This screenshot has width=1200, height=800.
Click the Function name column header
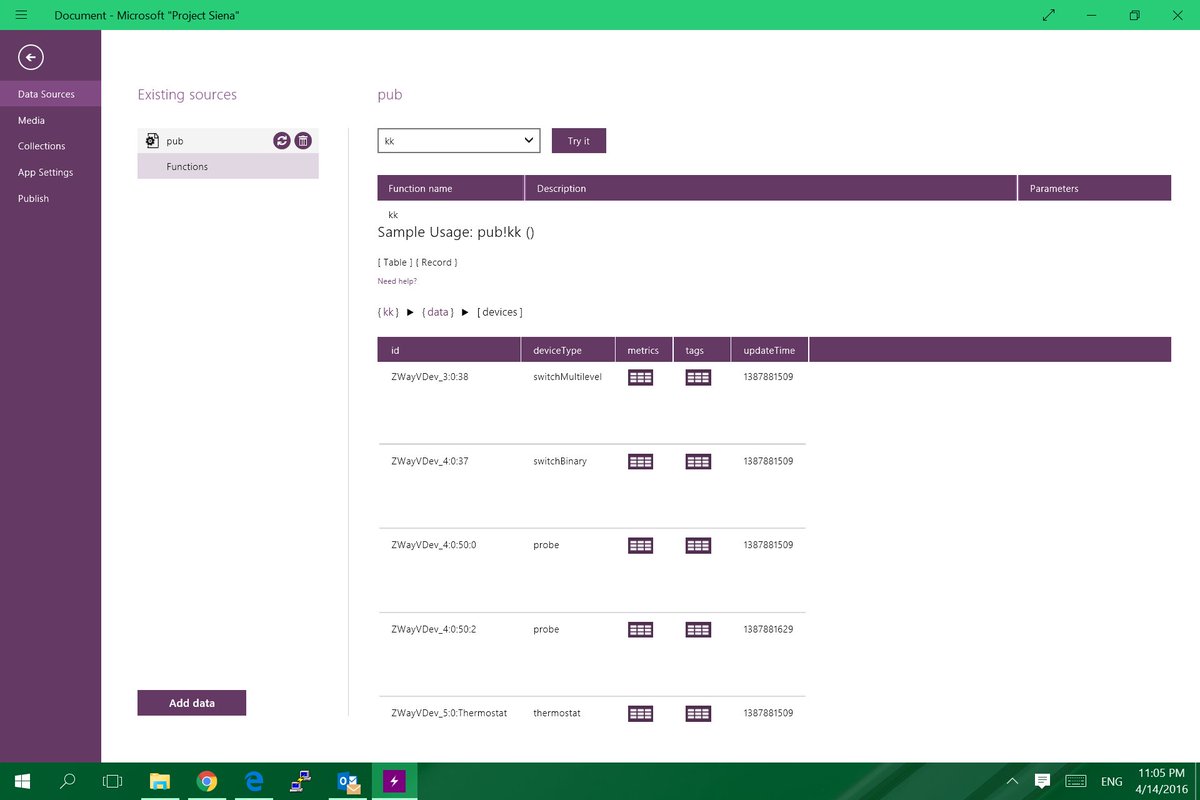pyautogui.click(x=451, y=188)
